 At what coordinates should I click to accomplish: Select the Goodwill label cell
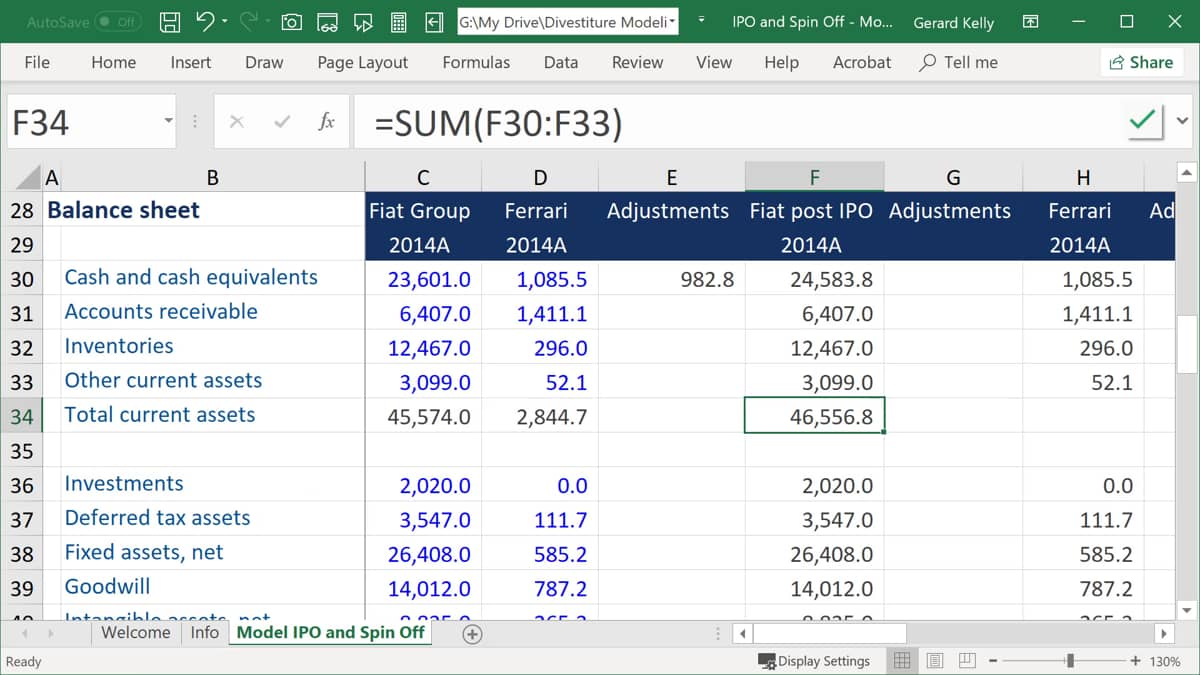[213, 587]
